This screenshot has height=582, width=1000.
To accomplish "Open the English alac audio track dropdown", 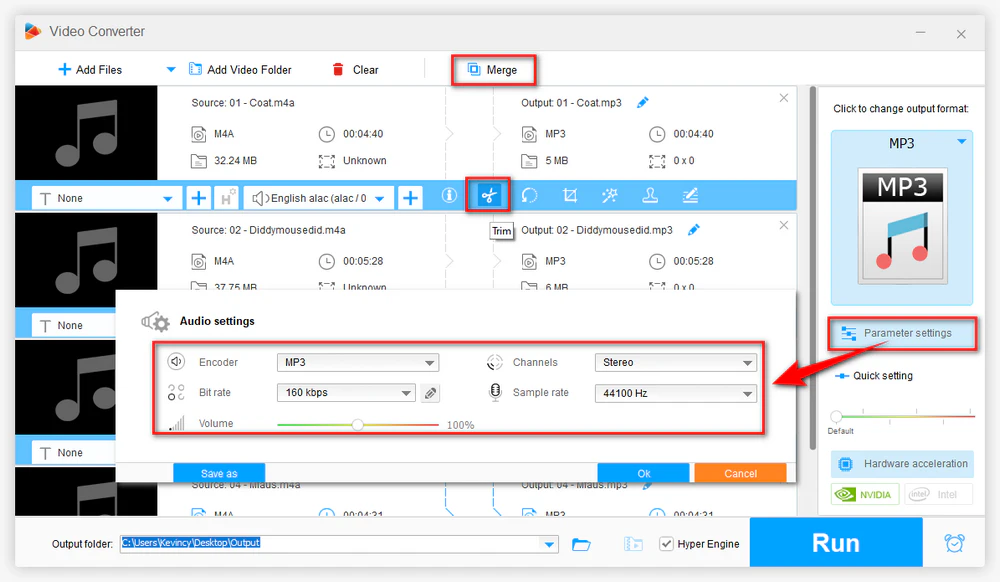I will pos(380,199).
